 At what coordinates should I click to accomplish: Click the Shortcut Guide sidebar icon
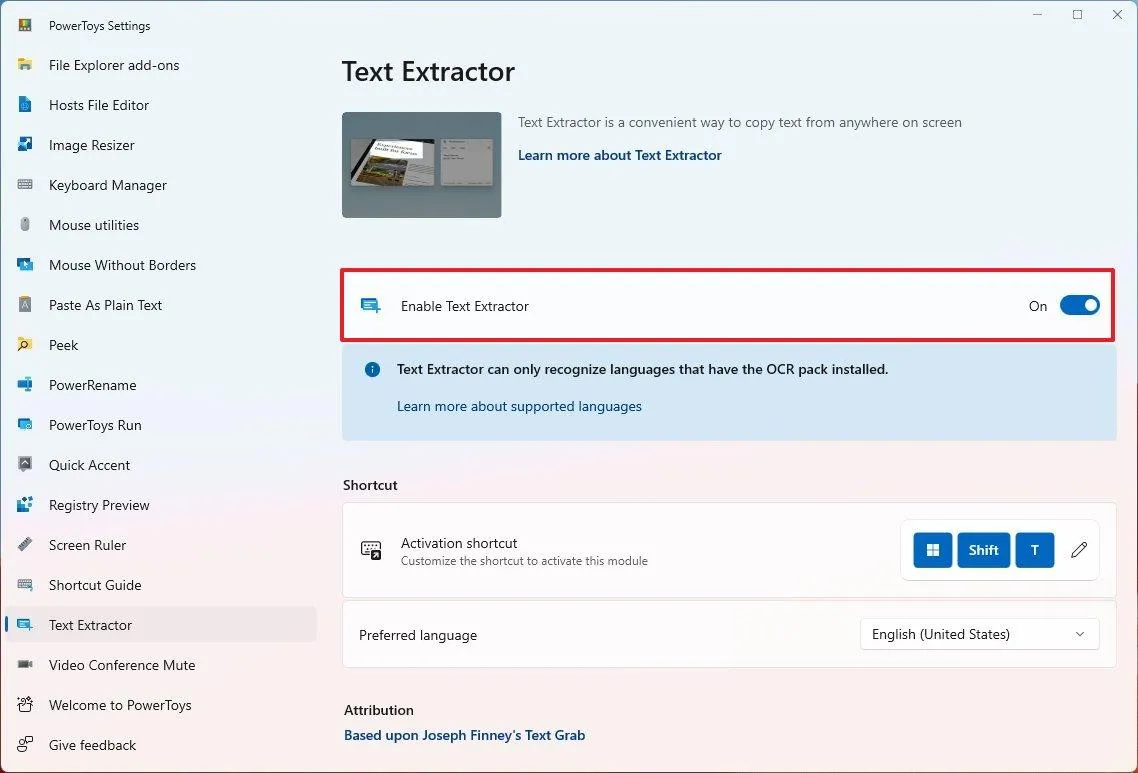(25, 584)
